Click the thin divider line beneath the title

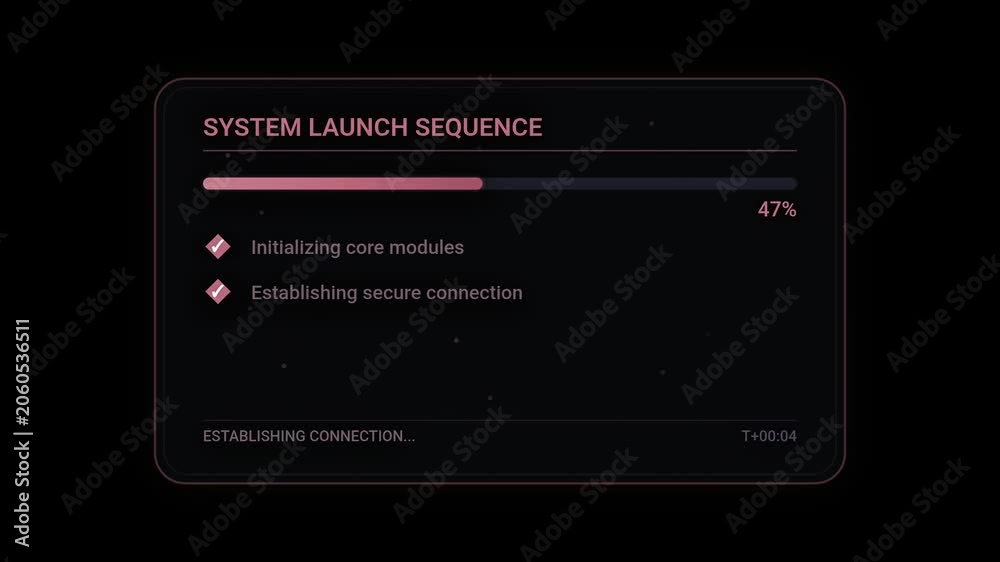(499, 151)
